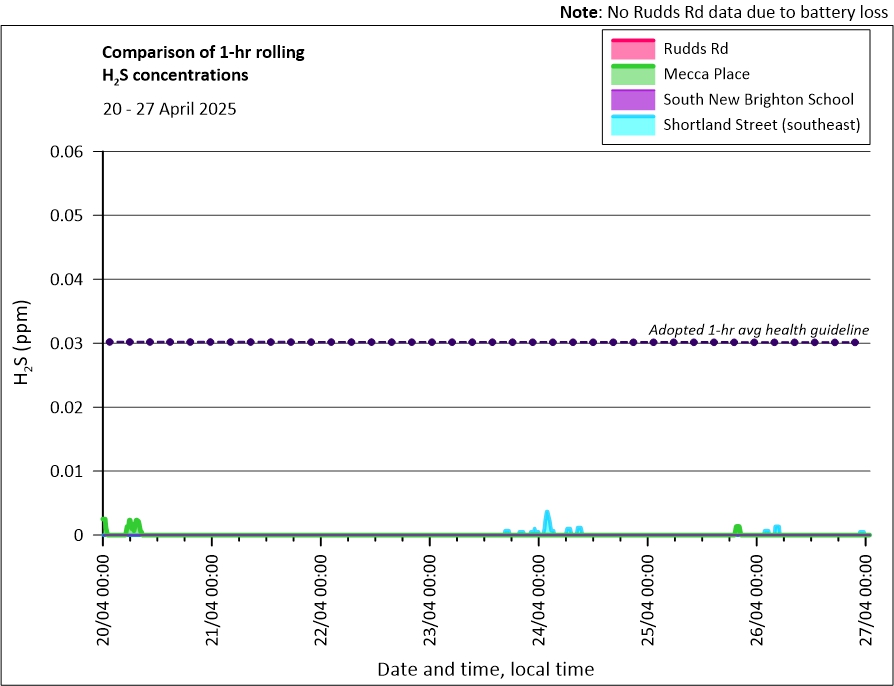894x686 pixels.
Task: Select the Mecca Place legend label
Action: (706, 74)
